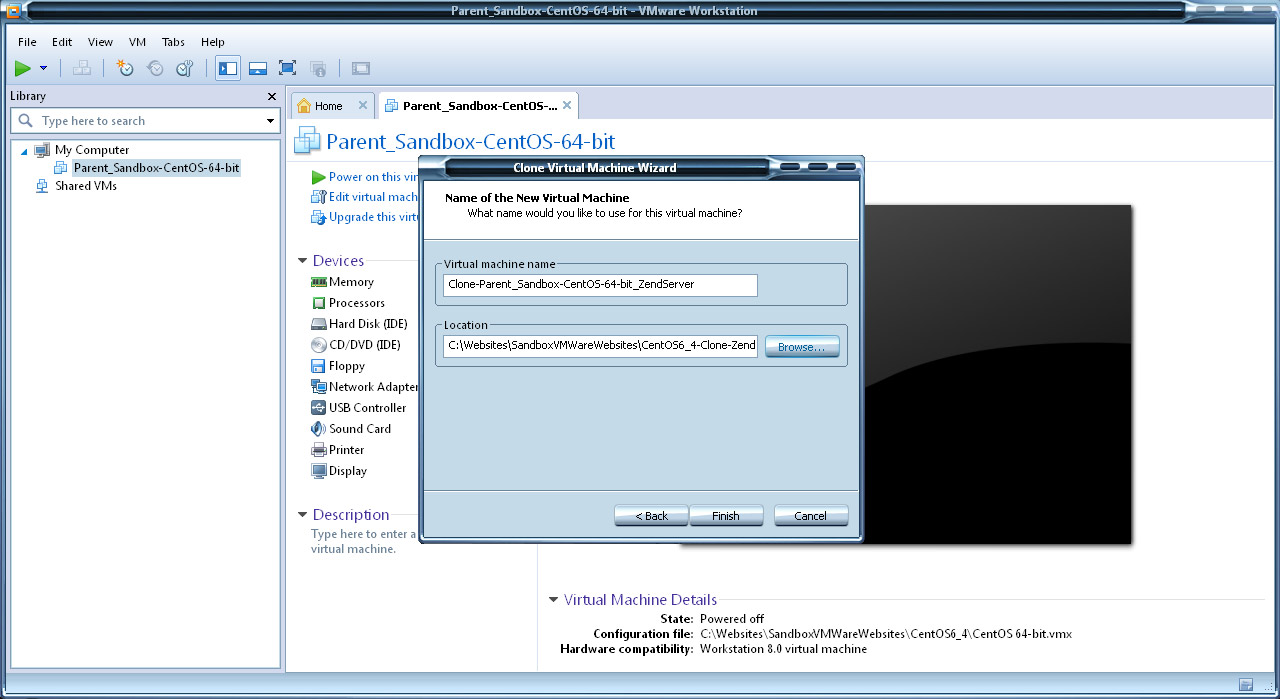Select the Sound Card device
This screenshot has width=1280, height=699.
(x=351, y=429)
